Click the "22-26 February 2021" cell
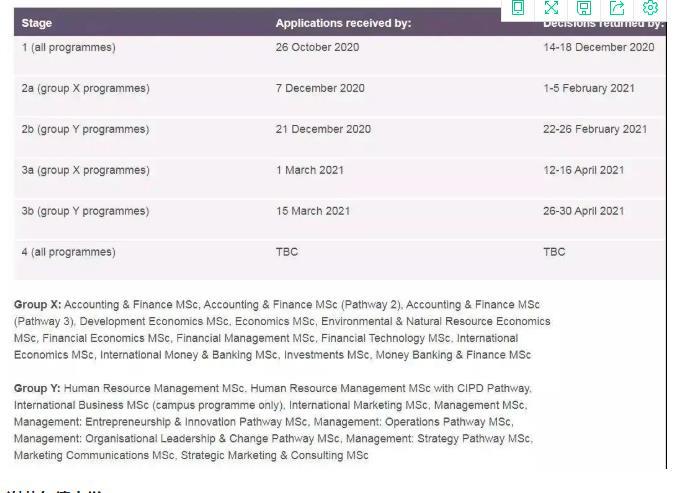676x493 pixels. 595,129
